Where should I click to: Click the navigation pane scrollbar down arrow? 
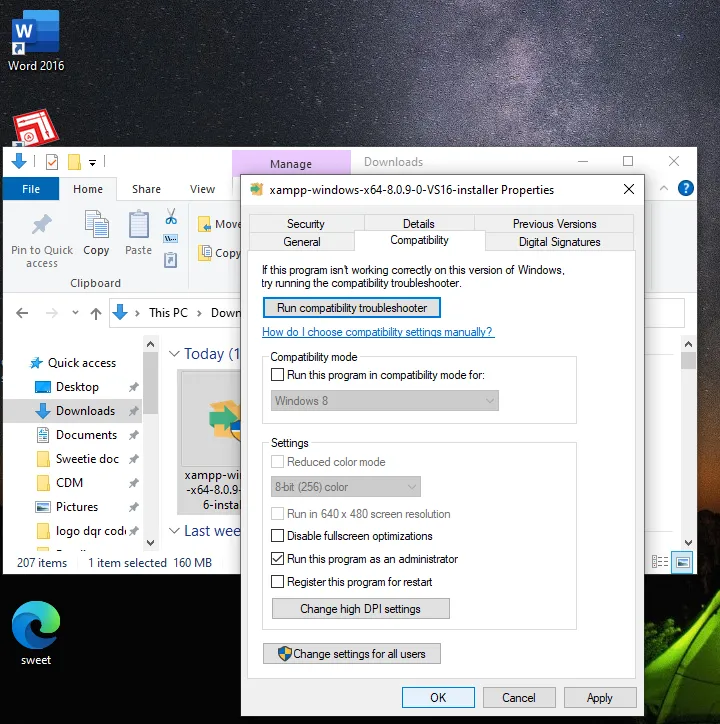[x=150, y=543]
